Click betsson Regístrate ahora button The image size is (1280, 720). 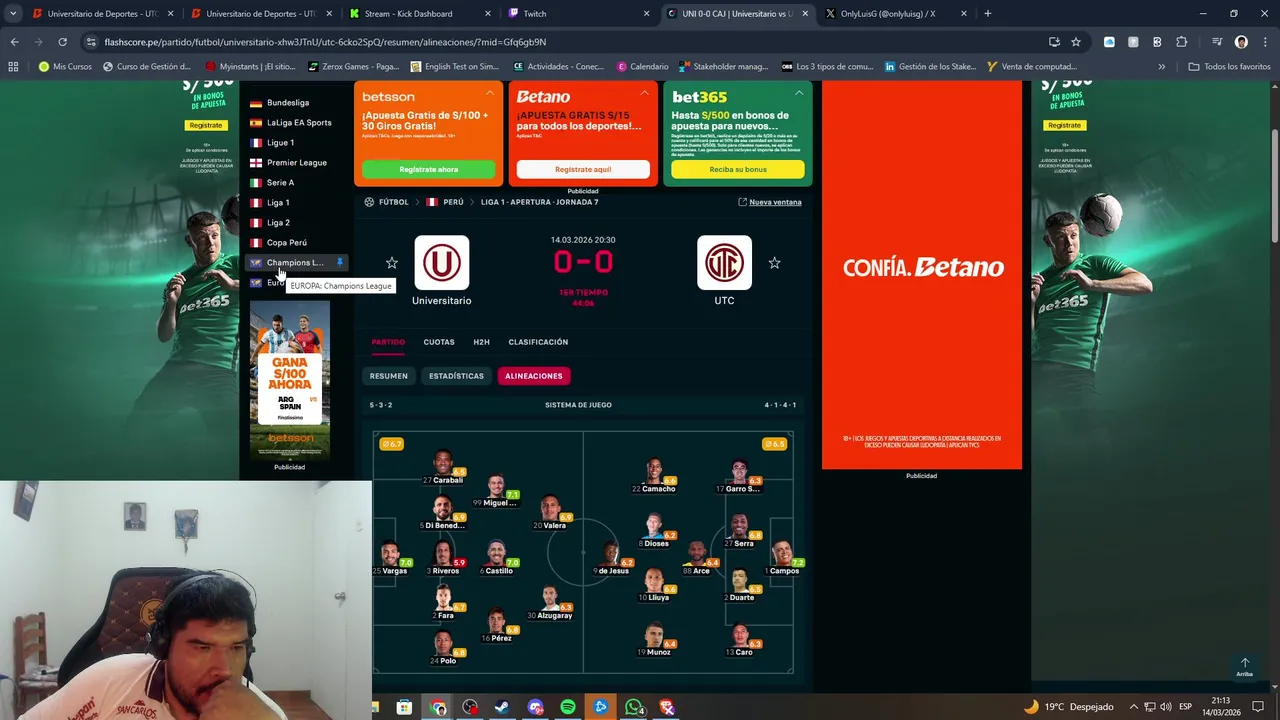(x=428, y=169)
